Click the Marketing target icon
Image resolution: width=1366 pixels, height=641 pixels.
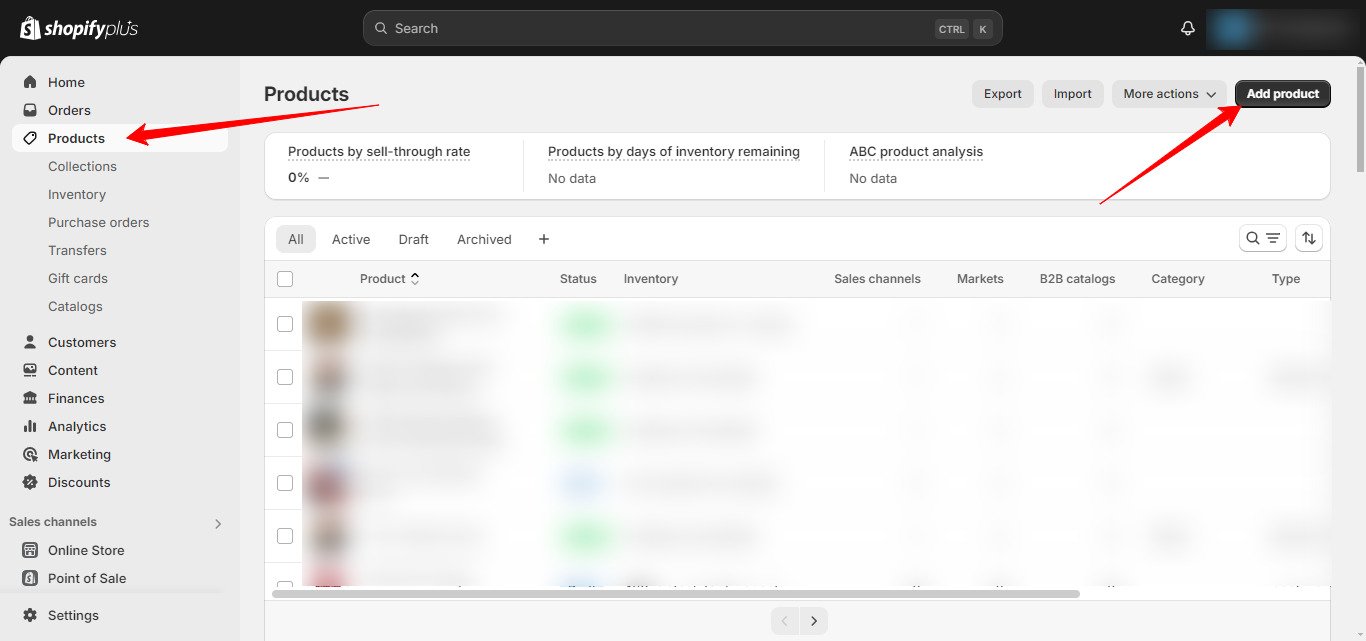pyautogui.click(x=30, y=454)
